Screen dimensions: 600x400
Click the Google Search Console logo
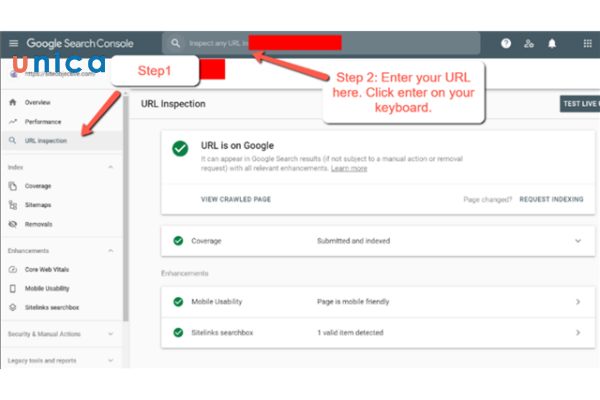pos(80,43)
